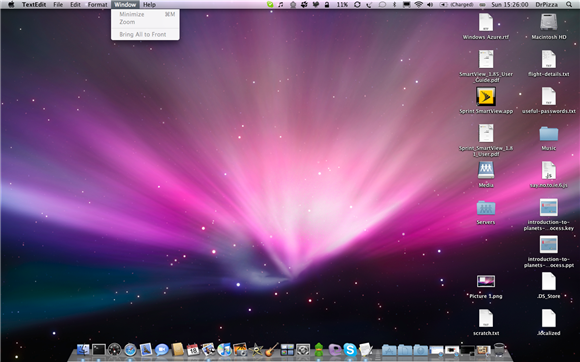Select Macintosh HD drive icon
Viewport: 580px width, 362px height.
click(x=549, y=22)
